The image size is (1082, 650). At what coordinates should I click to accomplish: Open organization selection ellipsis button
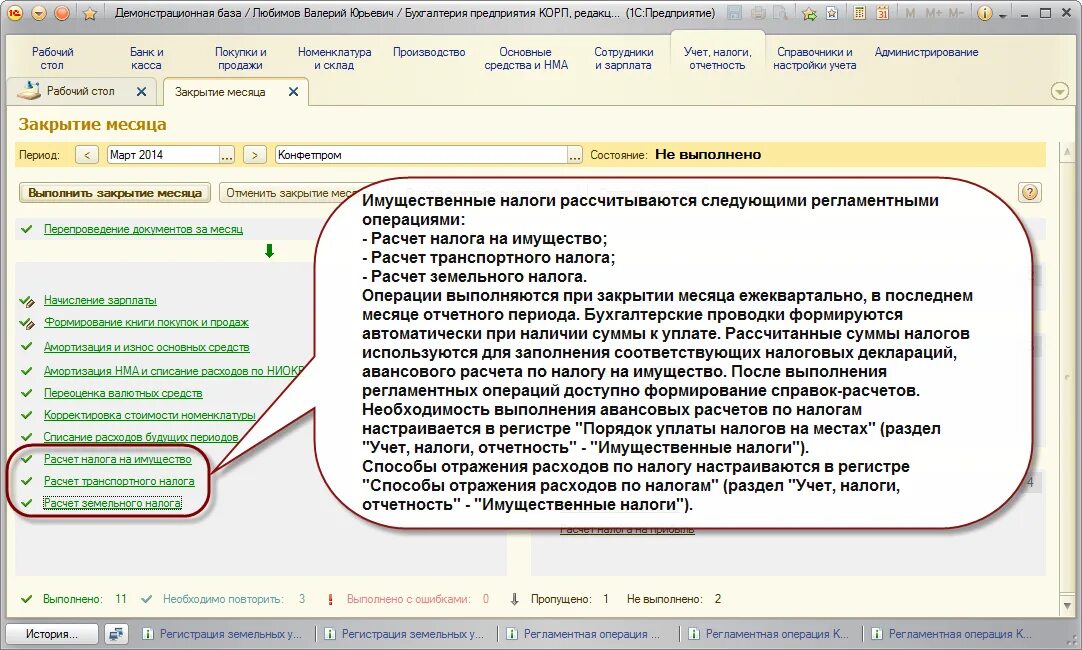tap(575, 155)
